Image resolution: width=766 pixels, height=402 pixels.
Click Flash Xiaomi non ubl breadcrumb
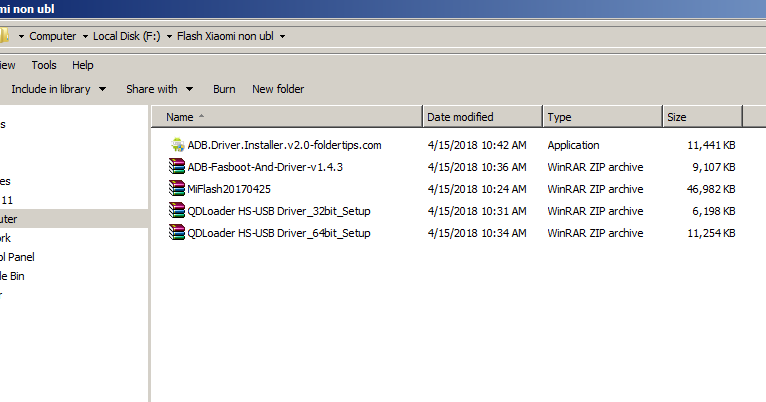point(225,36)
